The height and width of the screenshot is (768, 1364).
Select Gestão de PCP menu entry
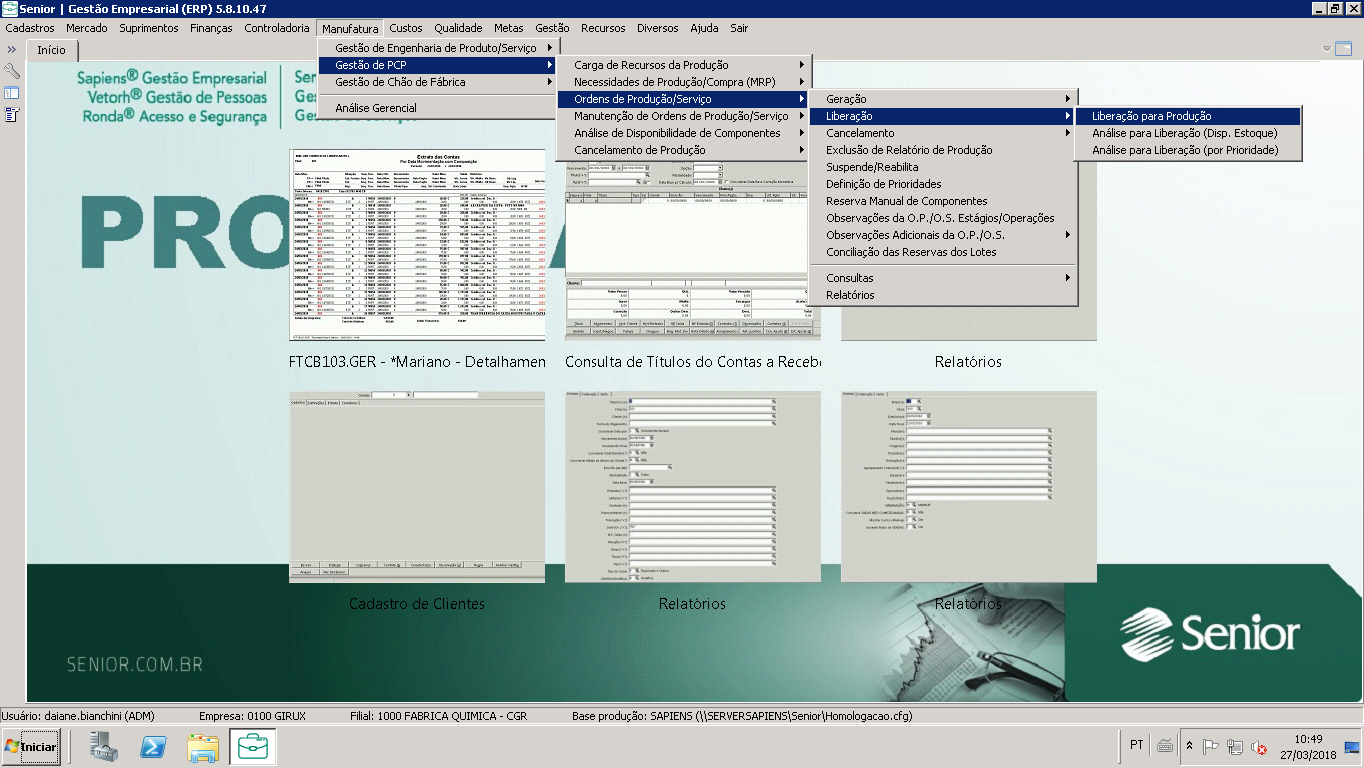pyautogui.click(x=437, y=65)
